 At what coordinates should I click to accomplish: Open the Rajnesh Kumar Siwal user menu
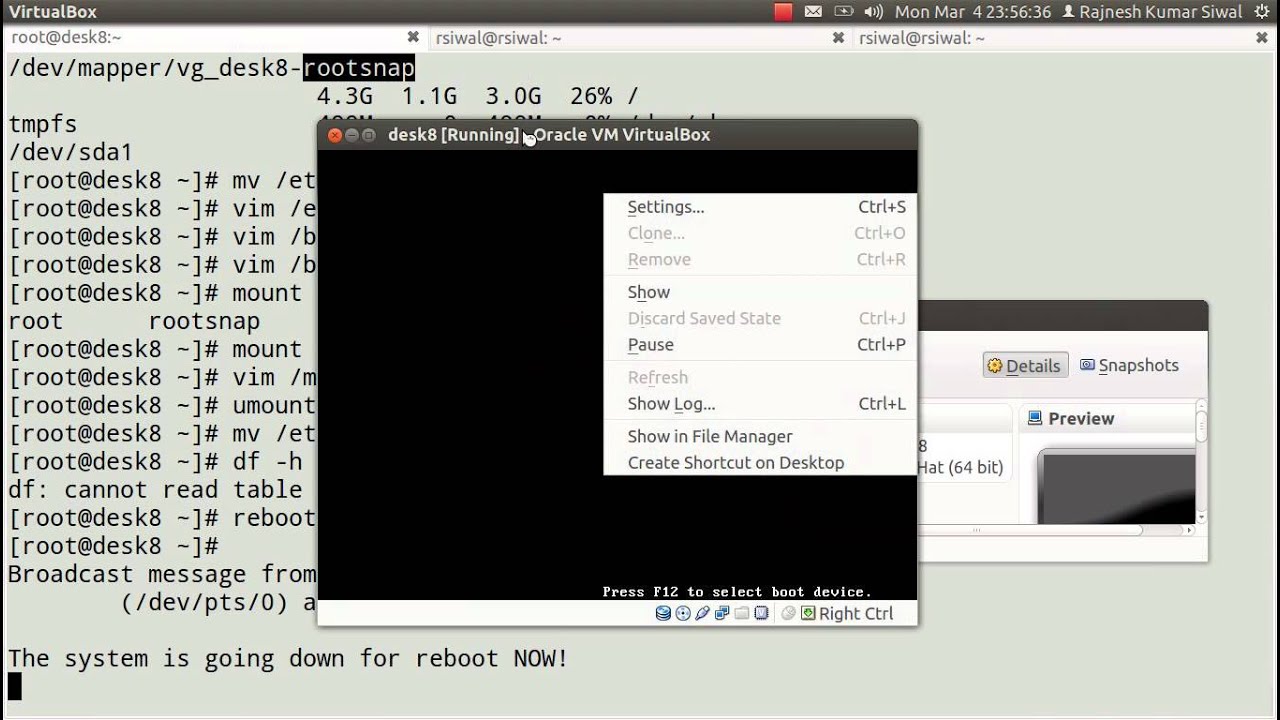click(1151, 12)
